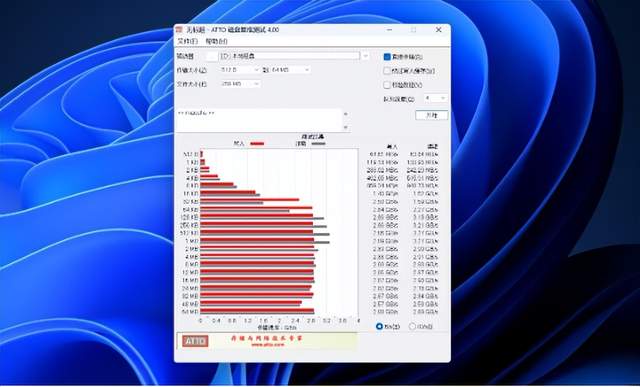Select the Bytes/s radio button
This screenshot has width=640, height=387.
click(379, 326)
